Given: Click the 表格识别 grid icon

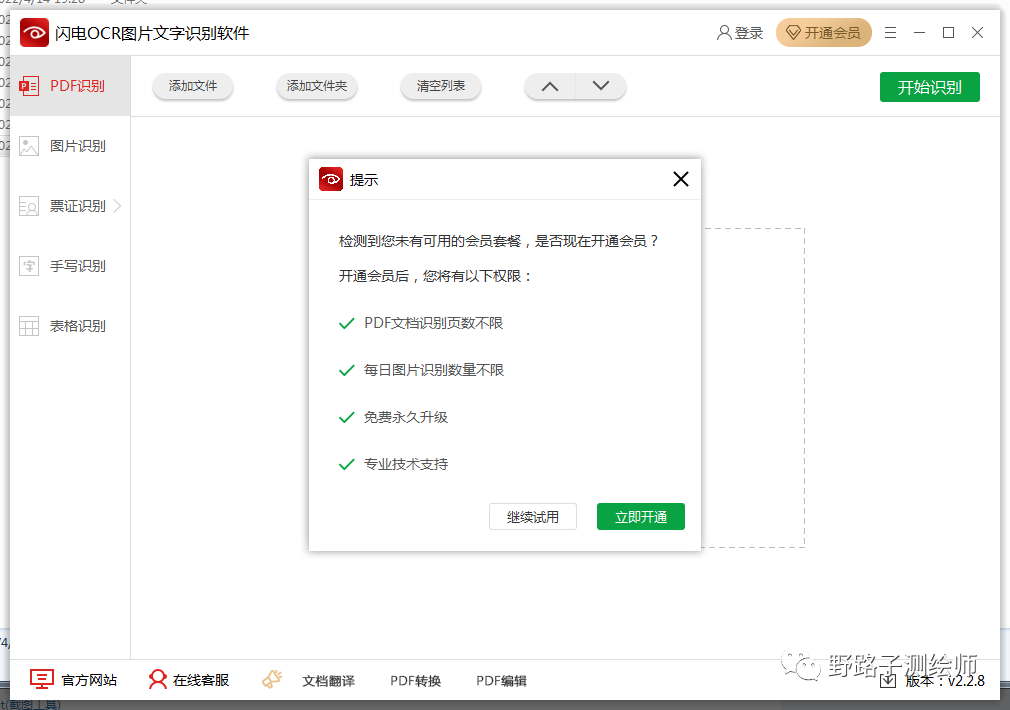Looking at the screenshot, I should 29,326.
